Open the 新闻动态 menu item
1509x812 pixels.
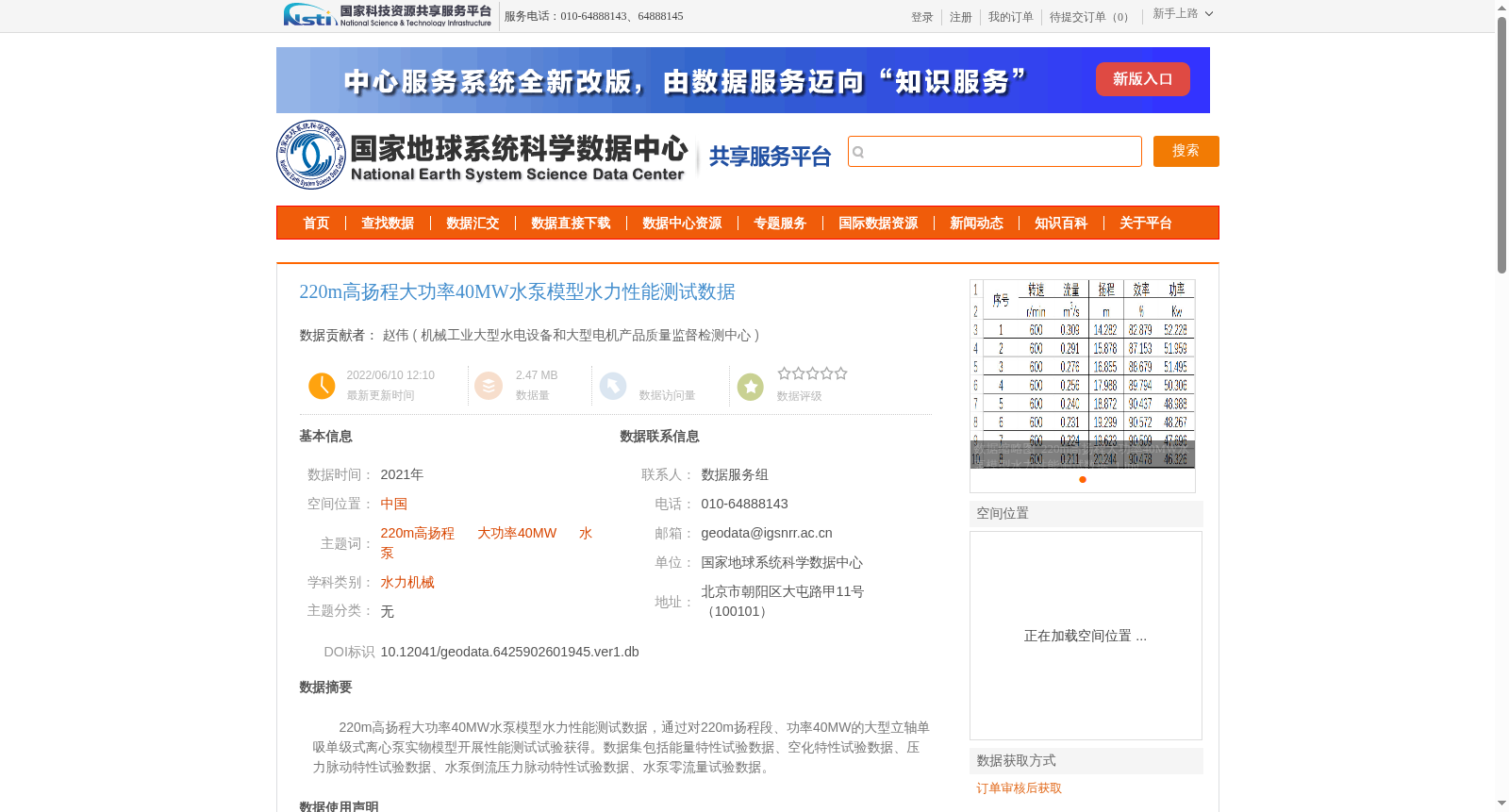click(976, 224)
